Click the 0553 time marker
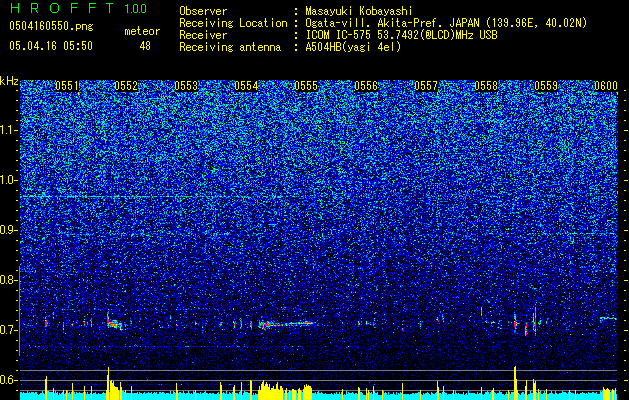Image resolution: width=629 pixels, height=400 pixels. click(186, 86)
